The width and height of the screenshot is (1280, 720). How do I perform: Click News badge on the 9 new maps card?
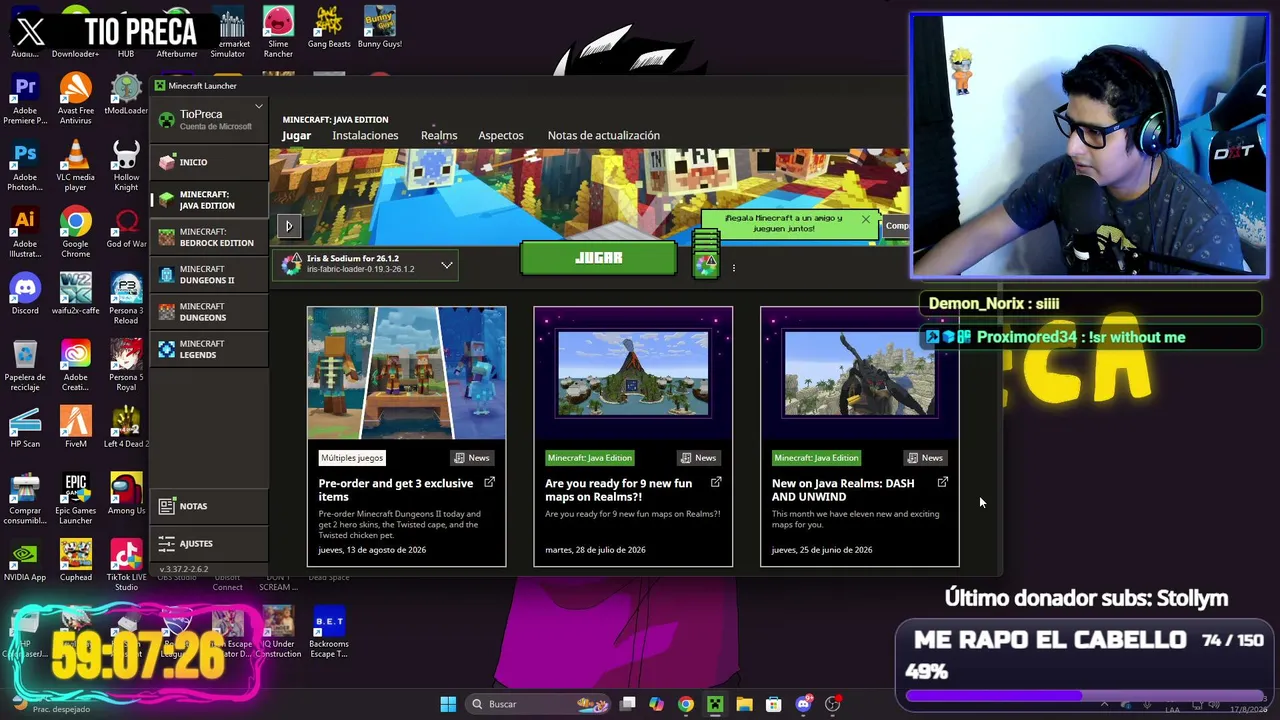pyautogui.click(x=698, y=458)
